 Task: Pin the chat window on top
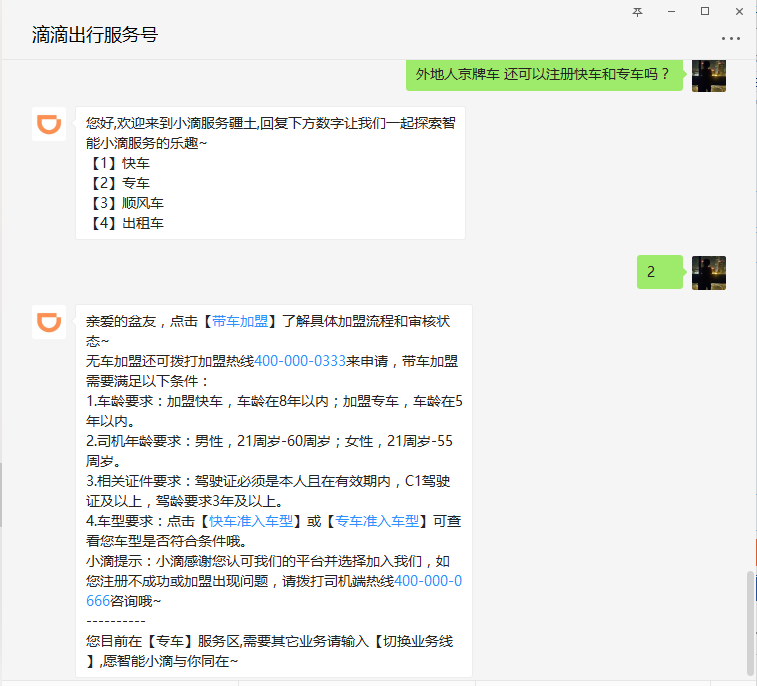click(637, 12)
